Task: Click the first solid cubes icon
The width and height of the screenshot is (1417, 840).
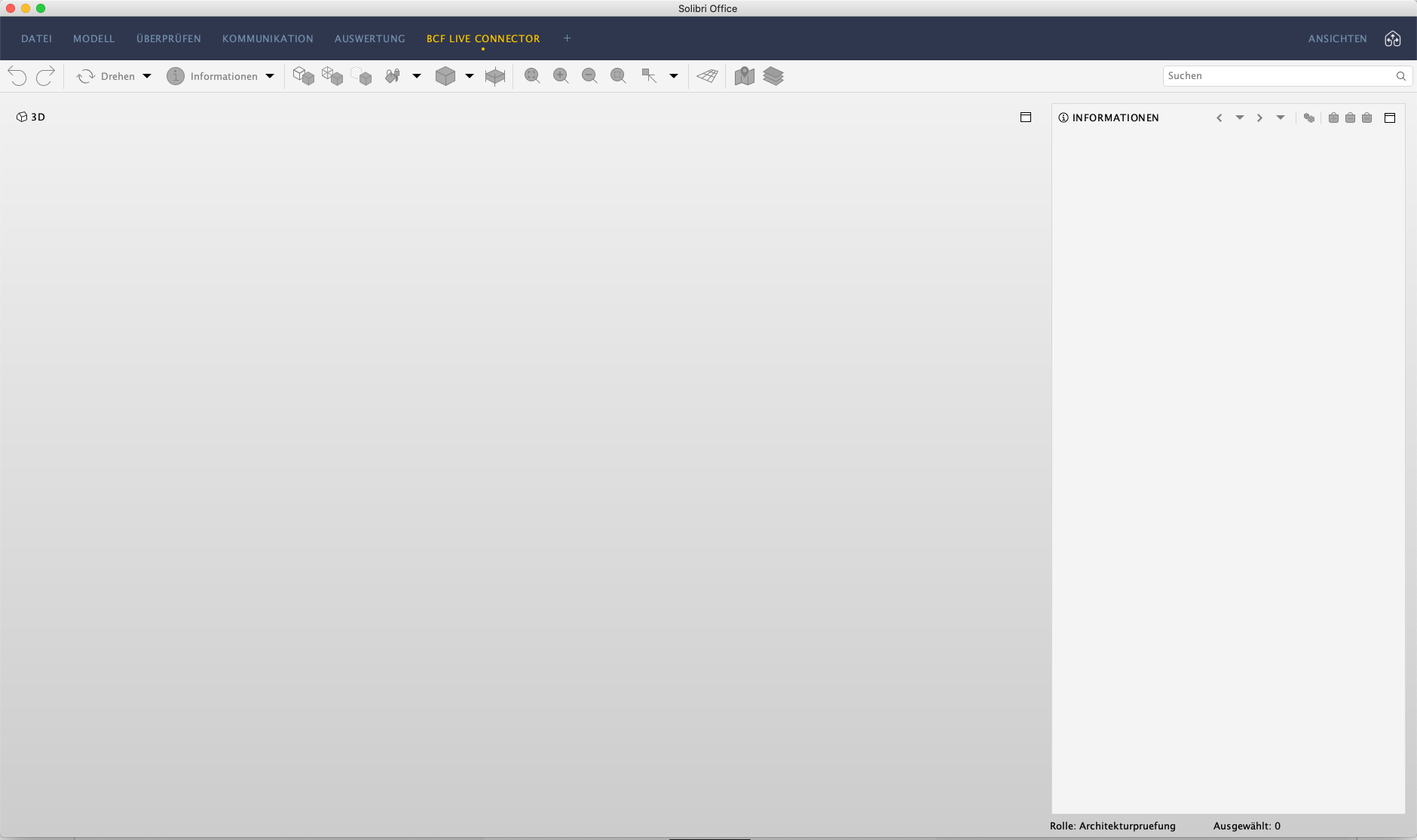Action: pos(303,76)
